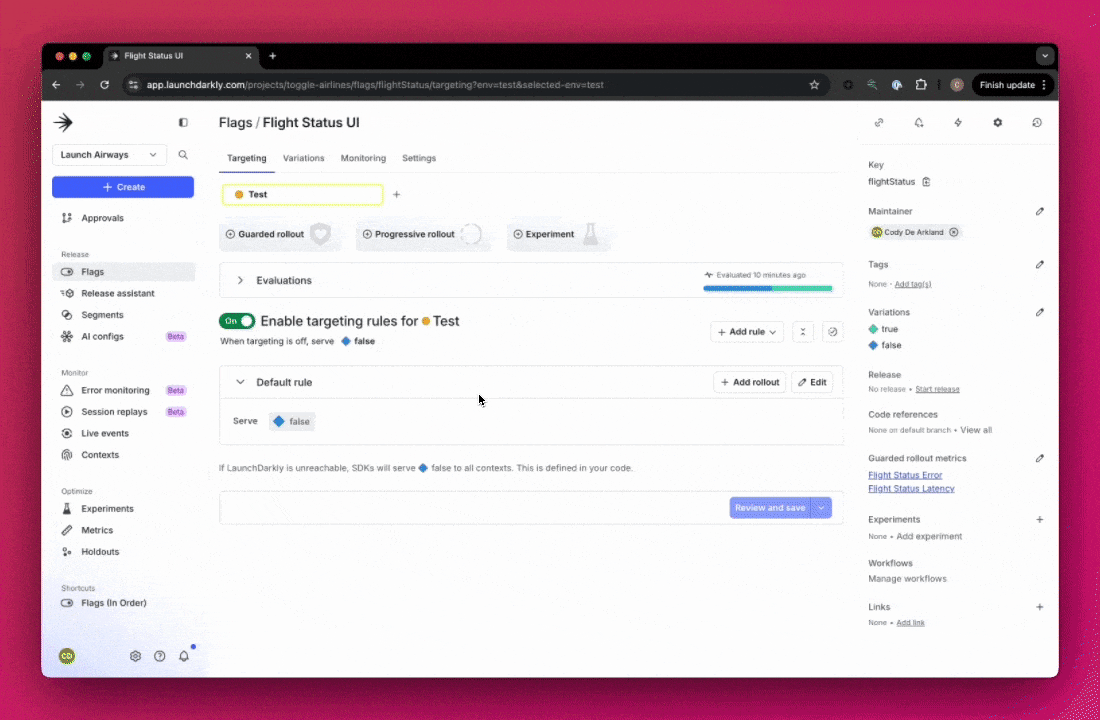Click the Start release link
1100x720 pixels.
937,389
